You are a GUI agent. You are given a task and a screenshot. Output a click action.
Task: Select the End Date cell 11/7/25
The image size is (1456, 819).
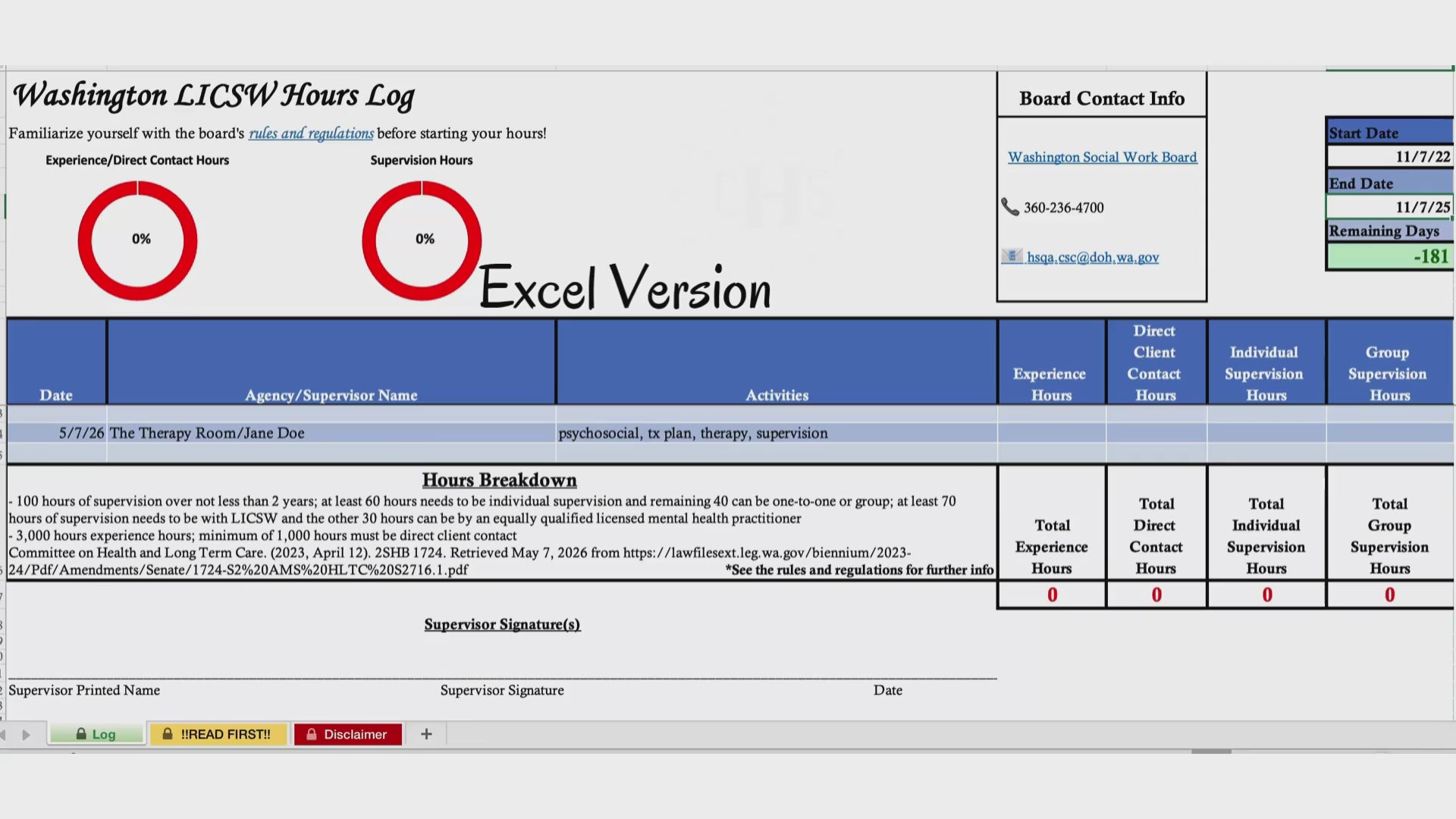(x=1389, y=206)
